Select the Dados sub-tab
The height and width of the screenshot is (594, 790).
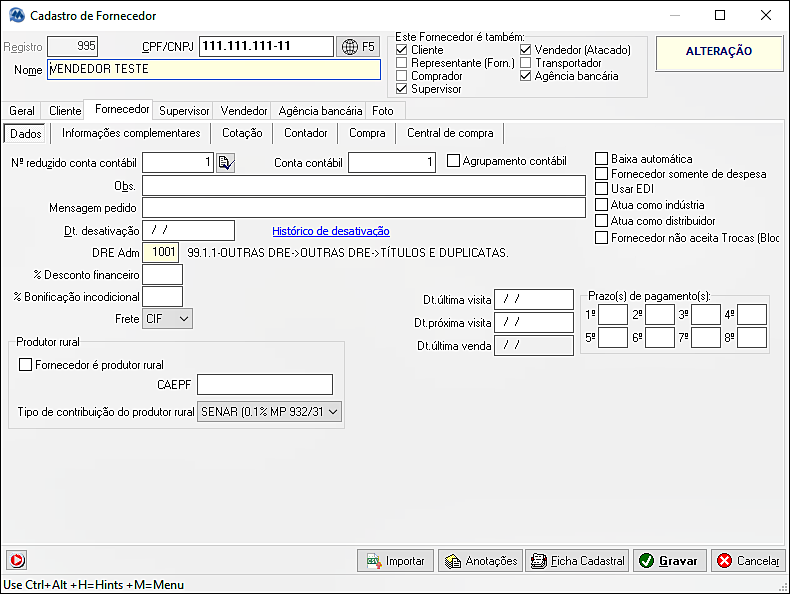click(26, 134)
